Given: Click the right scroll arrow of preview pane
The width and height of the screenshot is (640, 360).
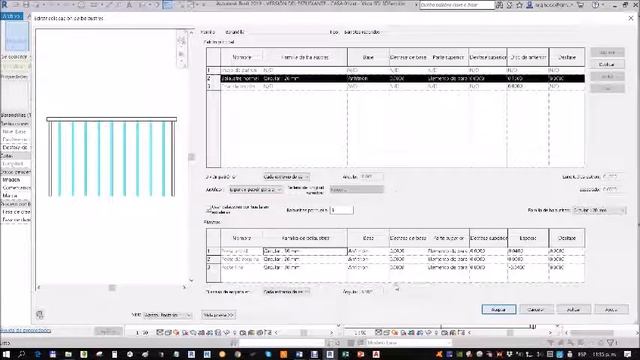Looking at the screenshot, I should click(x=184, y=288).
